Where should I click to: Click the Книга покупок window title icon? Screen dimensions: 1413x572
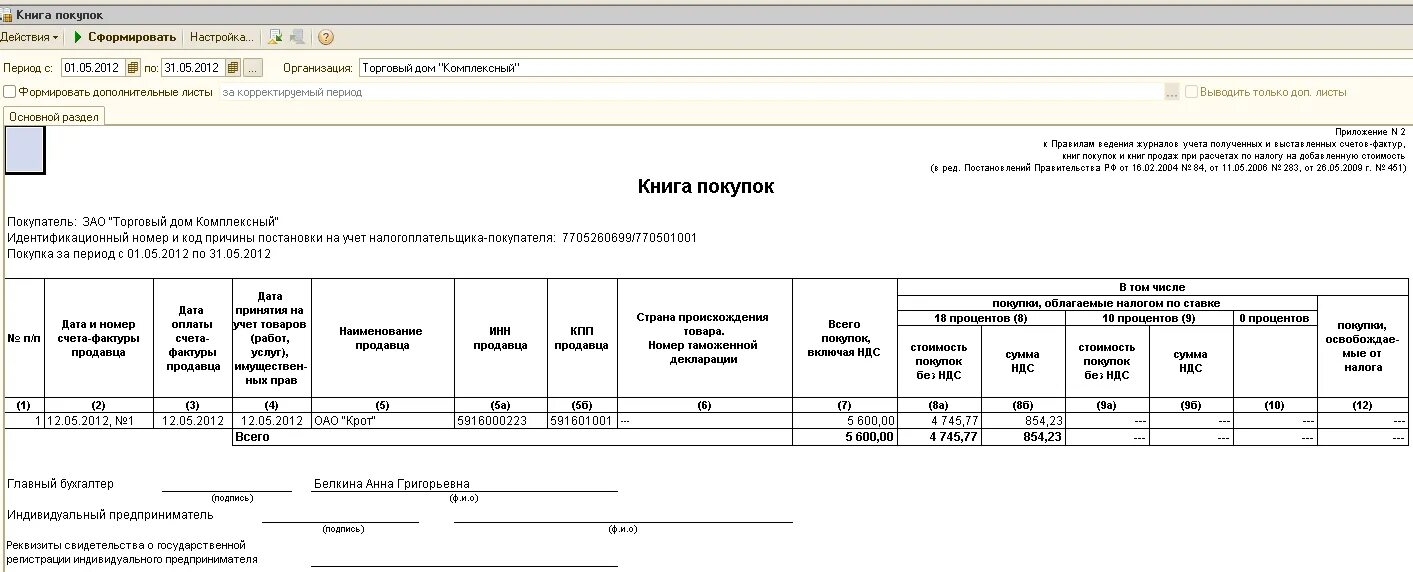click(7, 15)
